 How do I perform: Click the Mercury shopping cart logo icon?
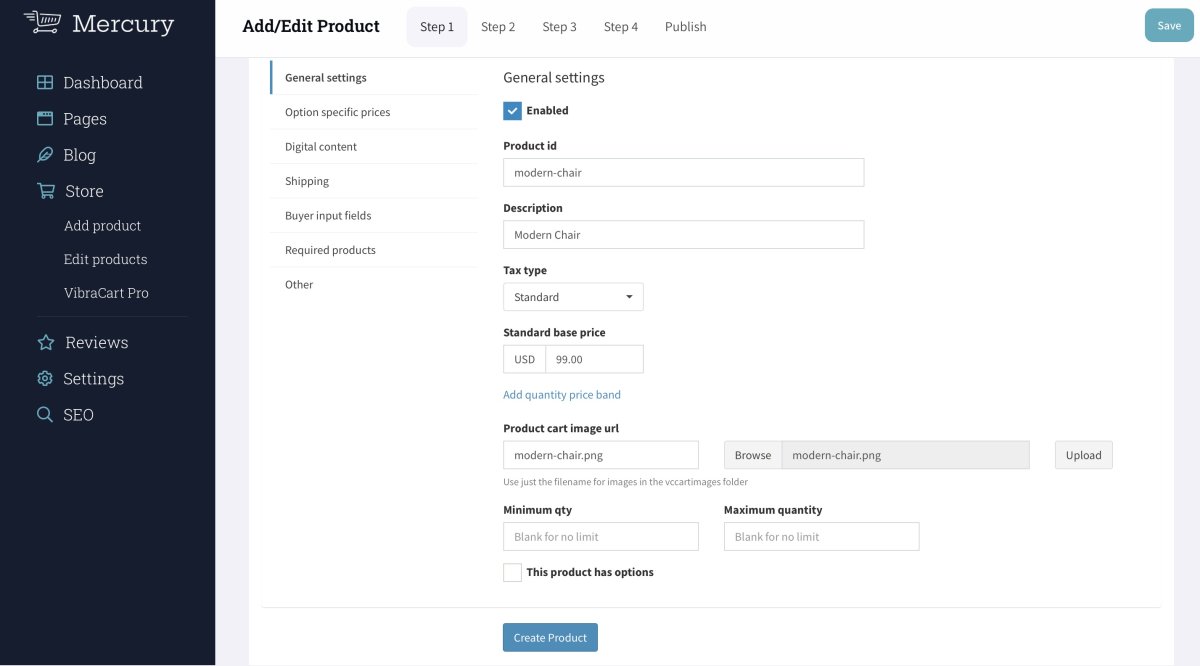(x=42, y=22)
